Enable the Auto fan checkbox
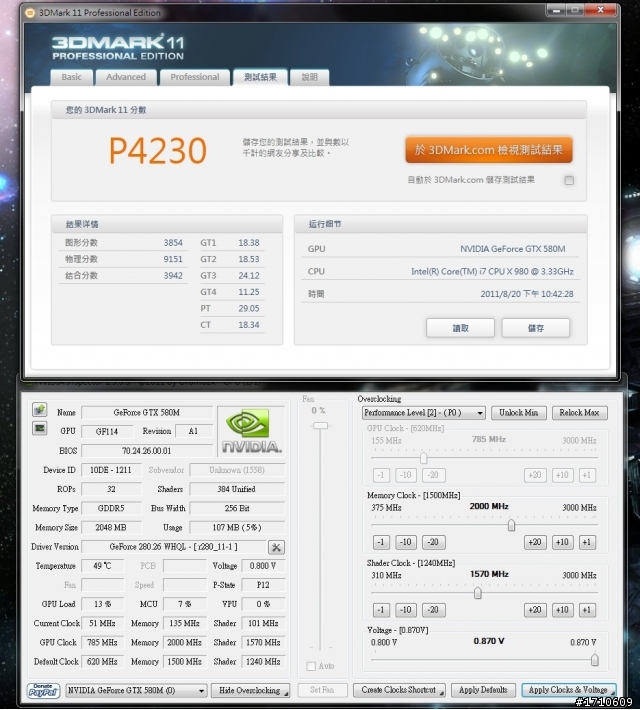The width and height of the screenshot is (640, 710). [x=311, y=666]
